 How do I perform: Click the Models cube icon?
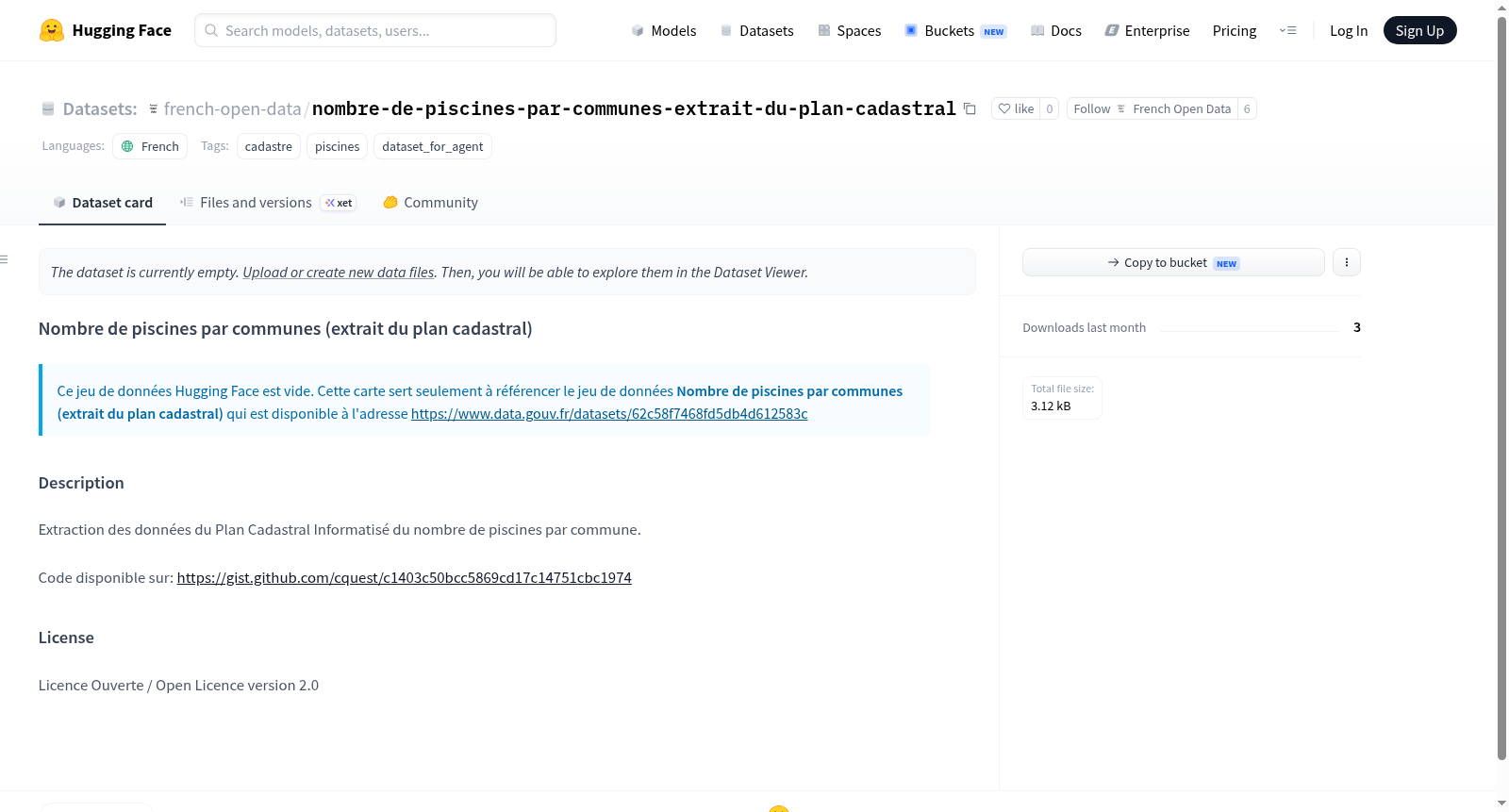tap(638, 30)
